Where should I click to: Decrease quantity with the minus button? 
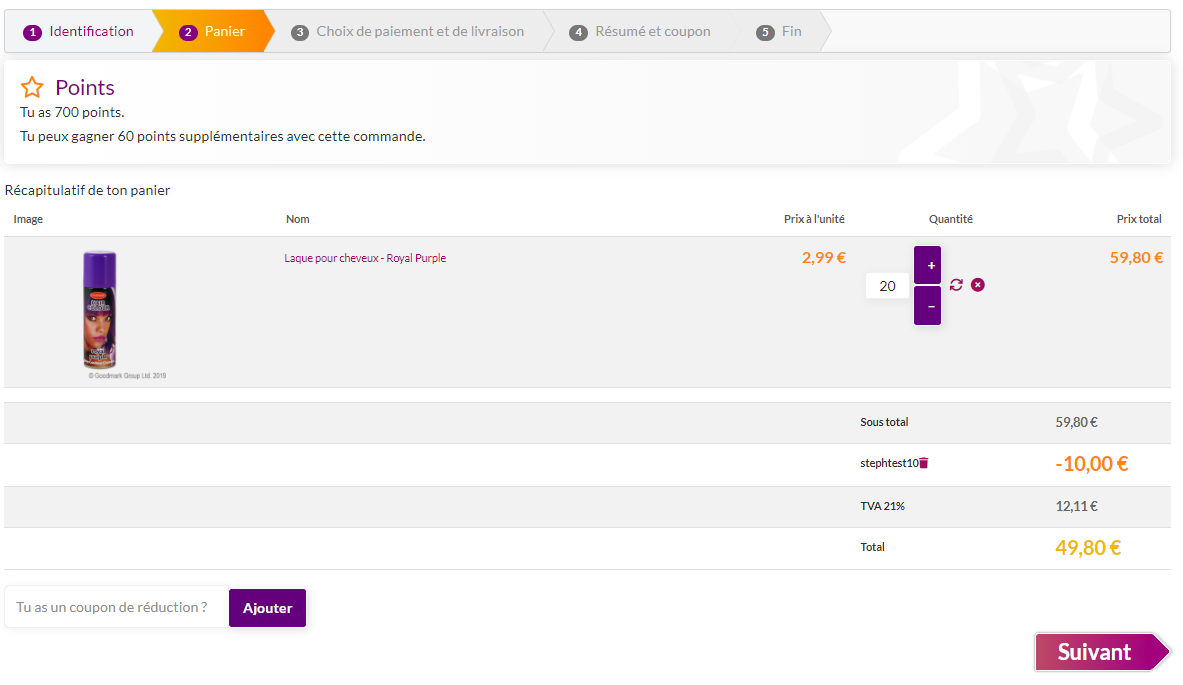(x=927, y=306)
